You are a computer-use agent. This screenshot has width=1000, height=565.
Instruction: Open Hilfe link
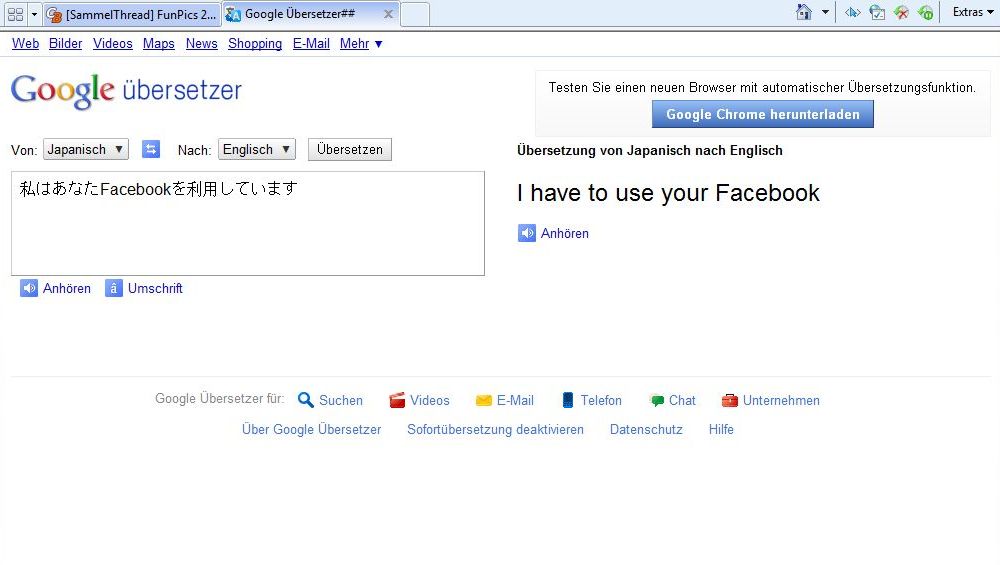(721, 429)
